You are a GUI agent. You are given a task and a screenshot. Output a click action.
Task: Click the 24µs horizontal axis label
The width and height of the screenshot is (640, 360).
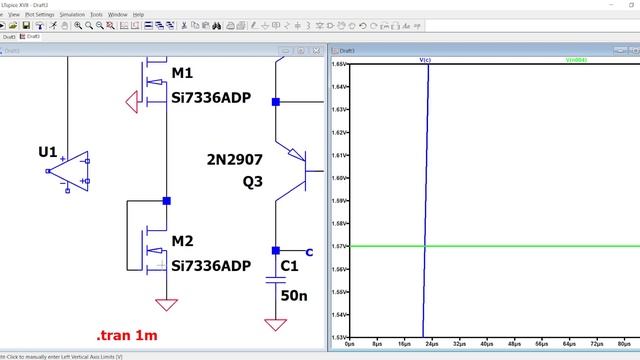click(431, 344)
